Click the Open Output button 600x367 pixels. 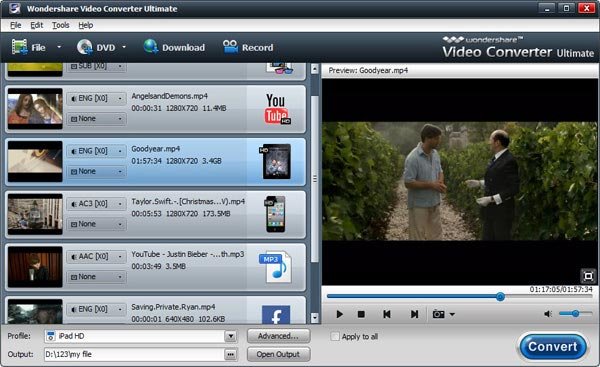pos(279,354)
